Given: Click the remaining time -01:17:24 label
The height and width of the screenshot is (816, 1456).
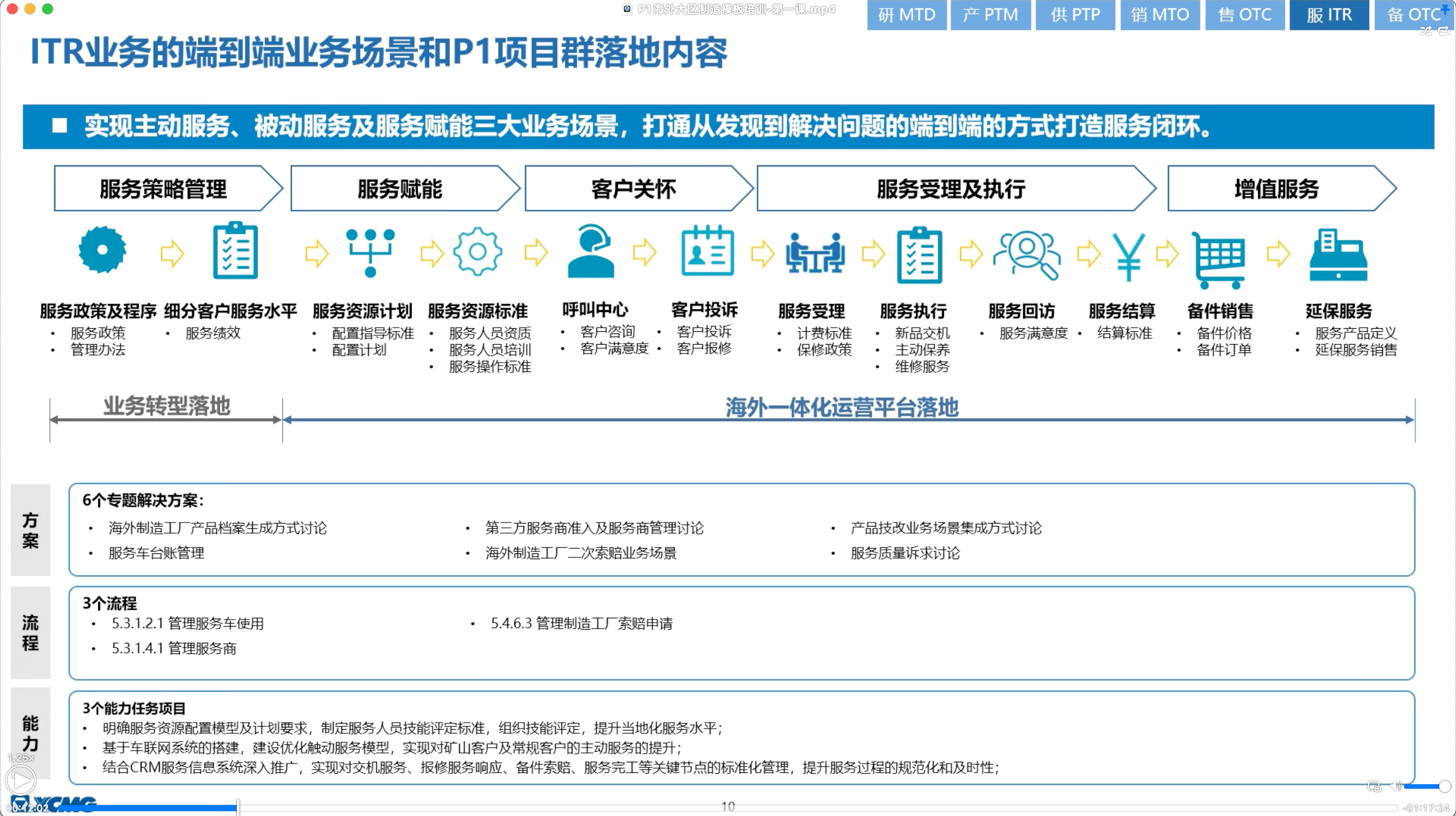Looking at the screenshot, I should (1426, 808).
